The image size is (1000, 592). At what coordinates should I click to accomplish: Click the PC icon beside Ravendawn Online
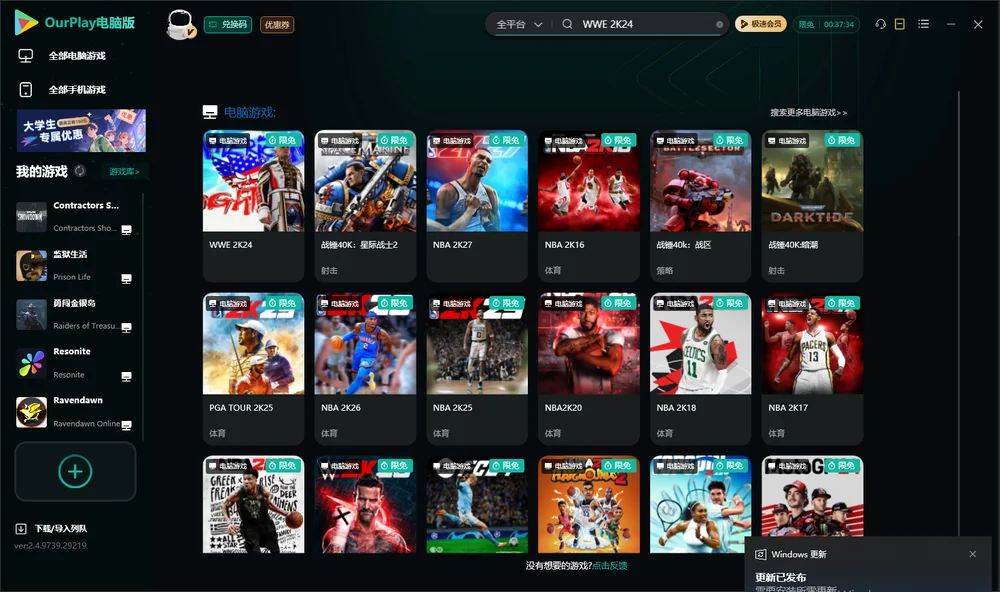[126, 426]
